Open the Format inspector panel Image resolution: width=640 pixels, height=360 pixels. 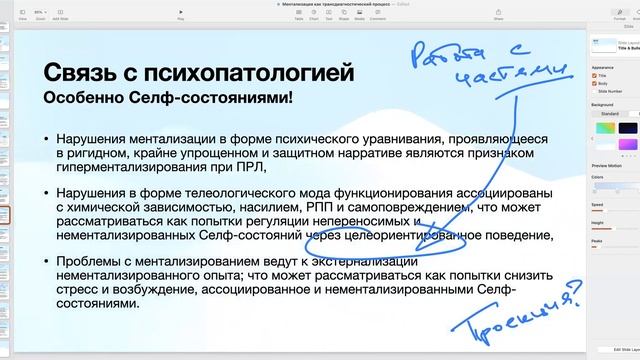click(x=620, y=13)
